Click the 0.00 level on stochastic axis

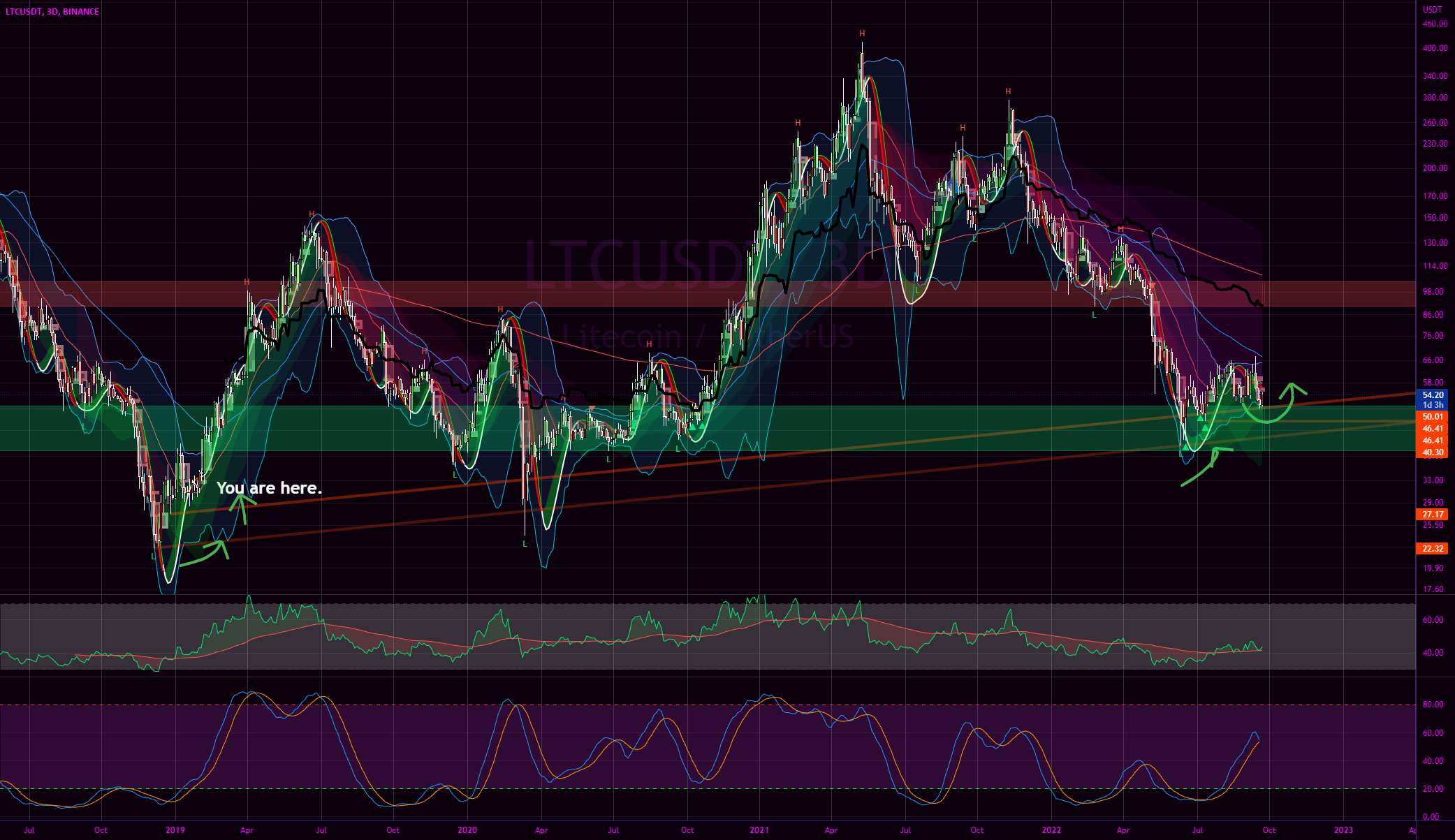coord(1431,817)
